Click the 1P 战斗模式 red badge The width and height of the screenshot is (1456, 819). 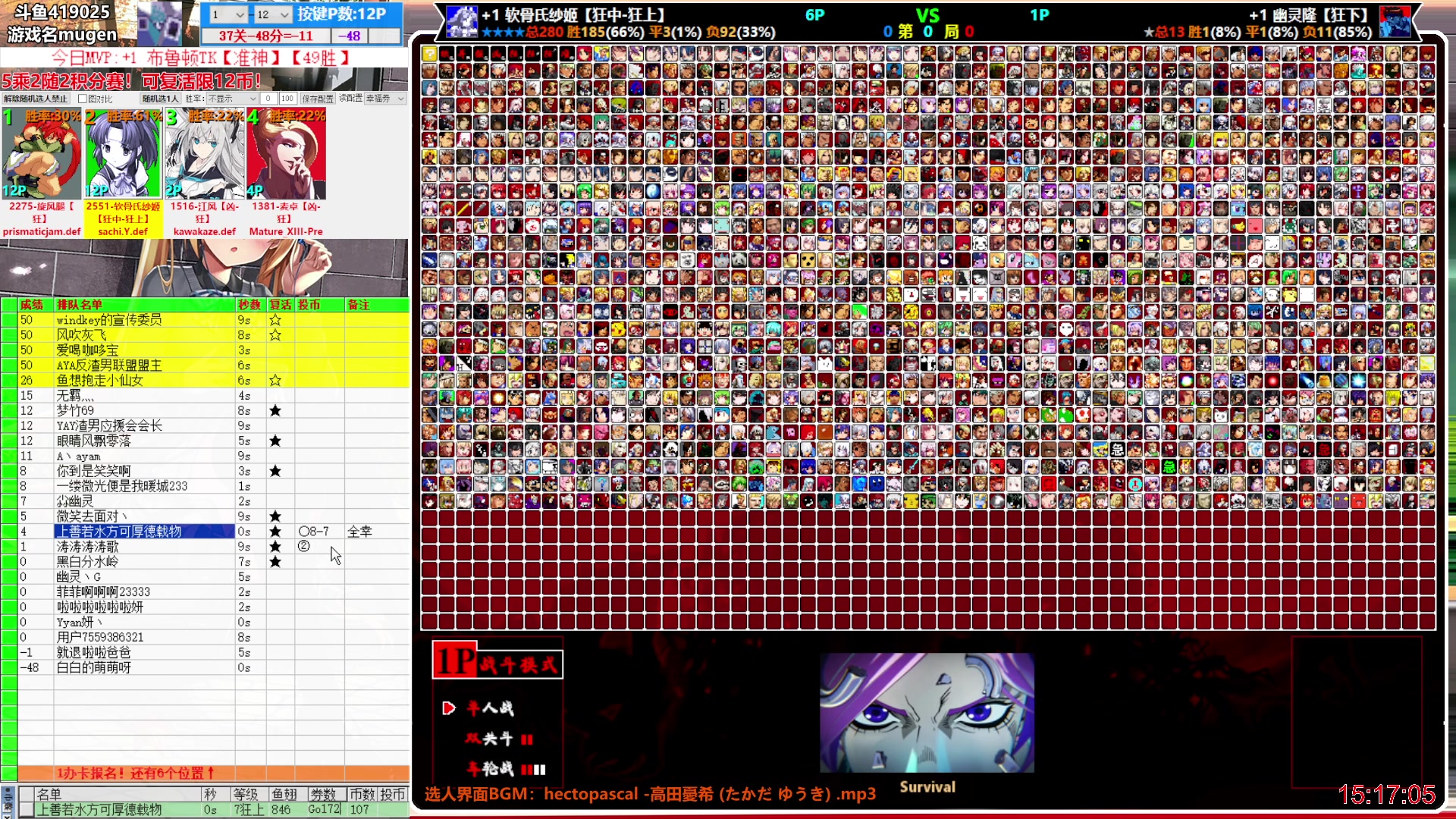[497, 661]
